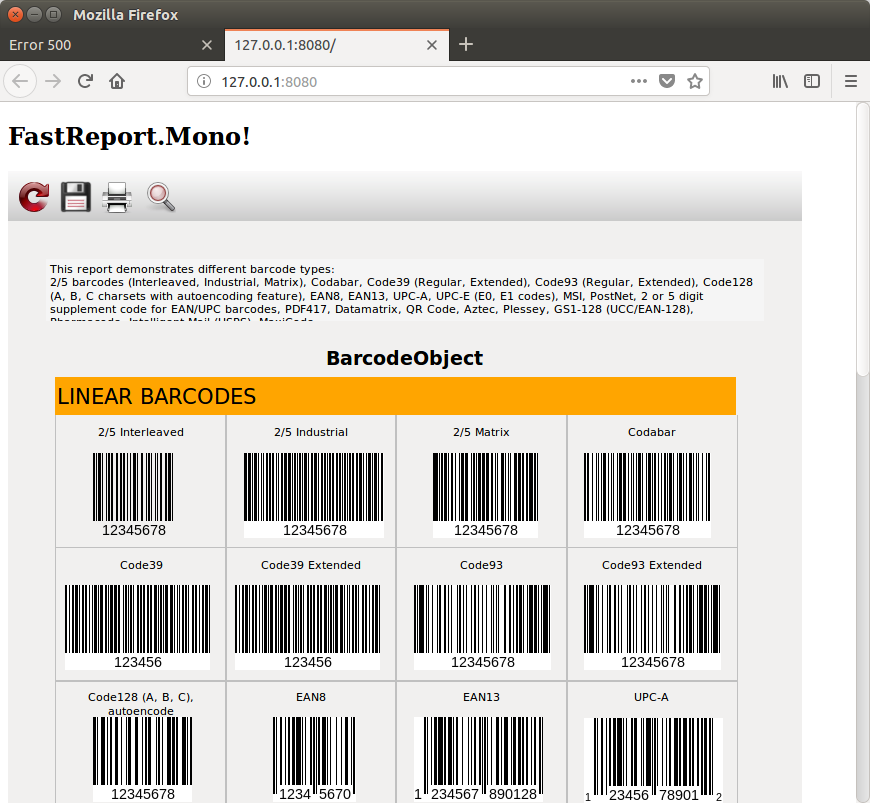Reload the page with browser reload icon

(85, 82)
